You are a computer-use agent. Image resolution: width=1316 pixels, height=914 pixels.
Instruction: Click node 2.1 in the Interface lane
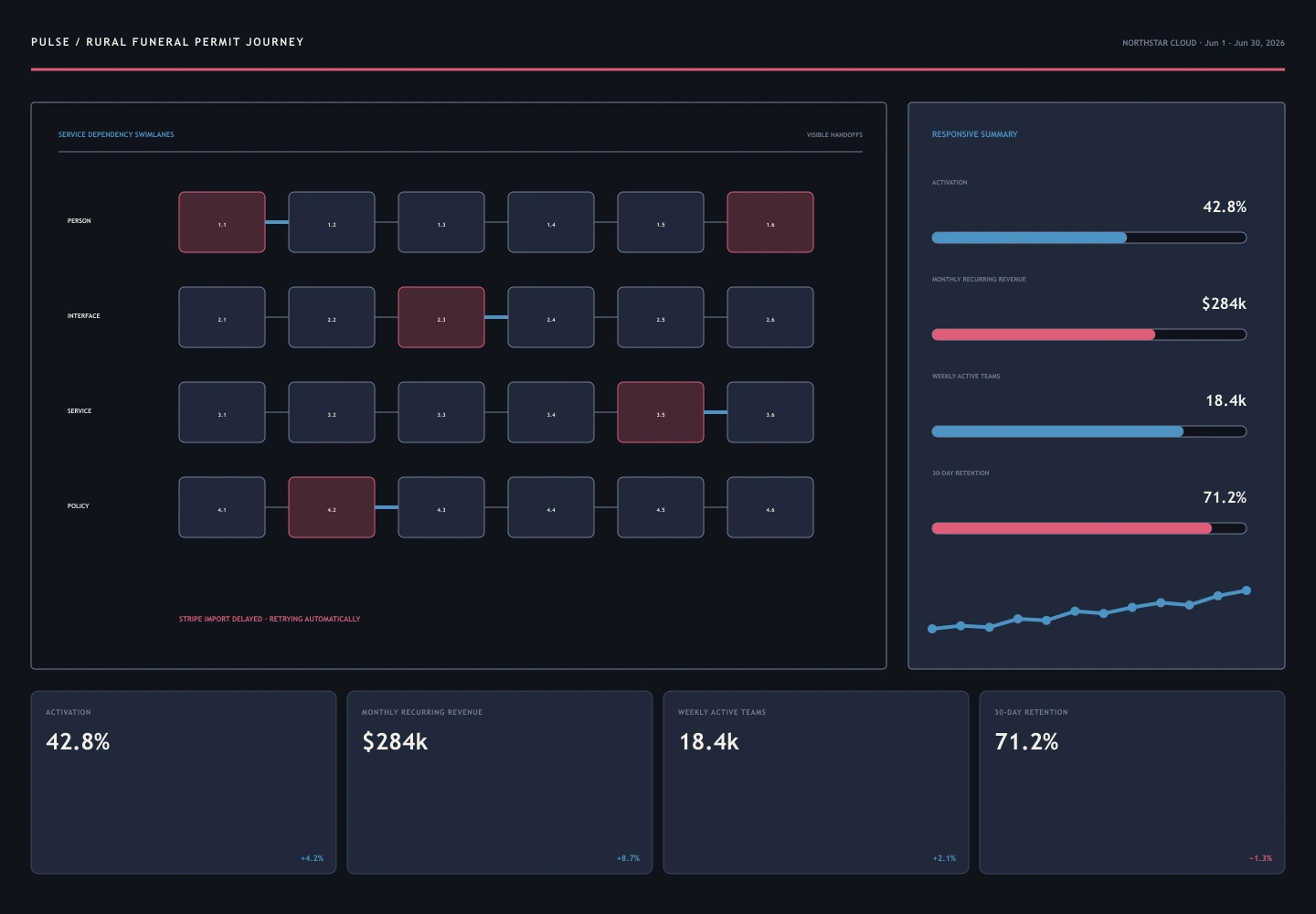click(222, 317)
